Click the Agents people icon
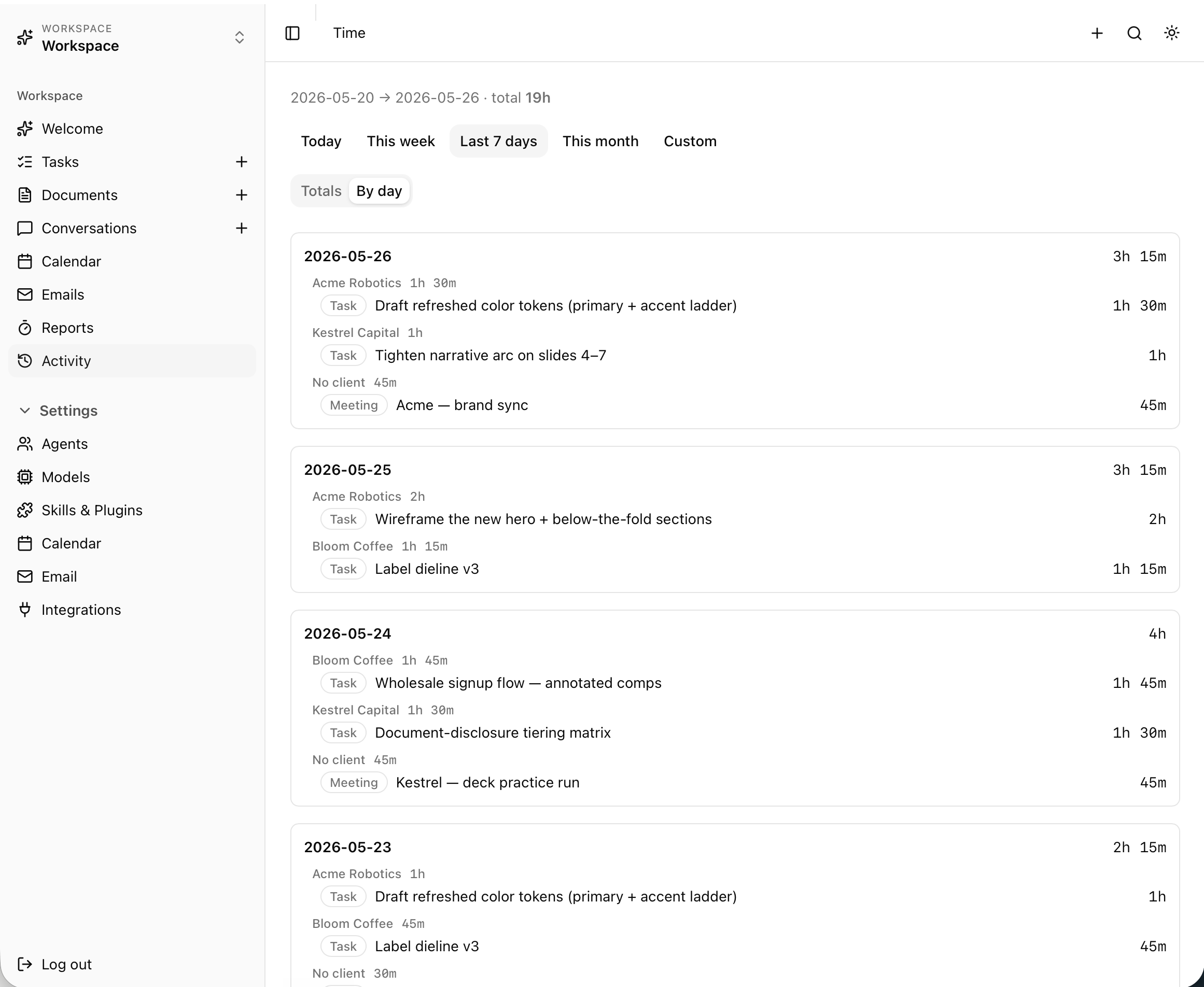Image resolution: width=1204 pixels, height=987 pixels. coord(25,444)
